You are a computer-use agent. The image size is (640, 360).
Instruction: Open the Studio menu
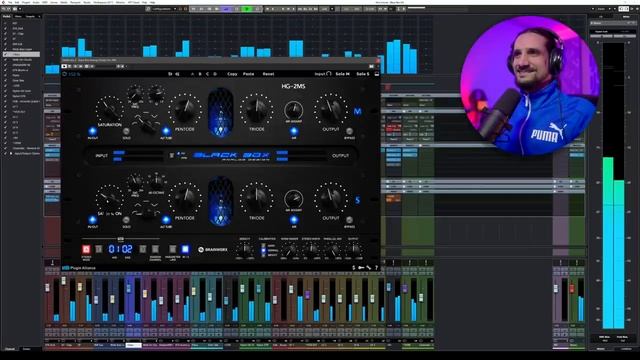pos(87,2)
